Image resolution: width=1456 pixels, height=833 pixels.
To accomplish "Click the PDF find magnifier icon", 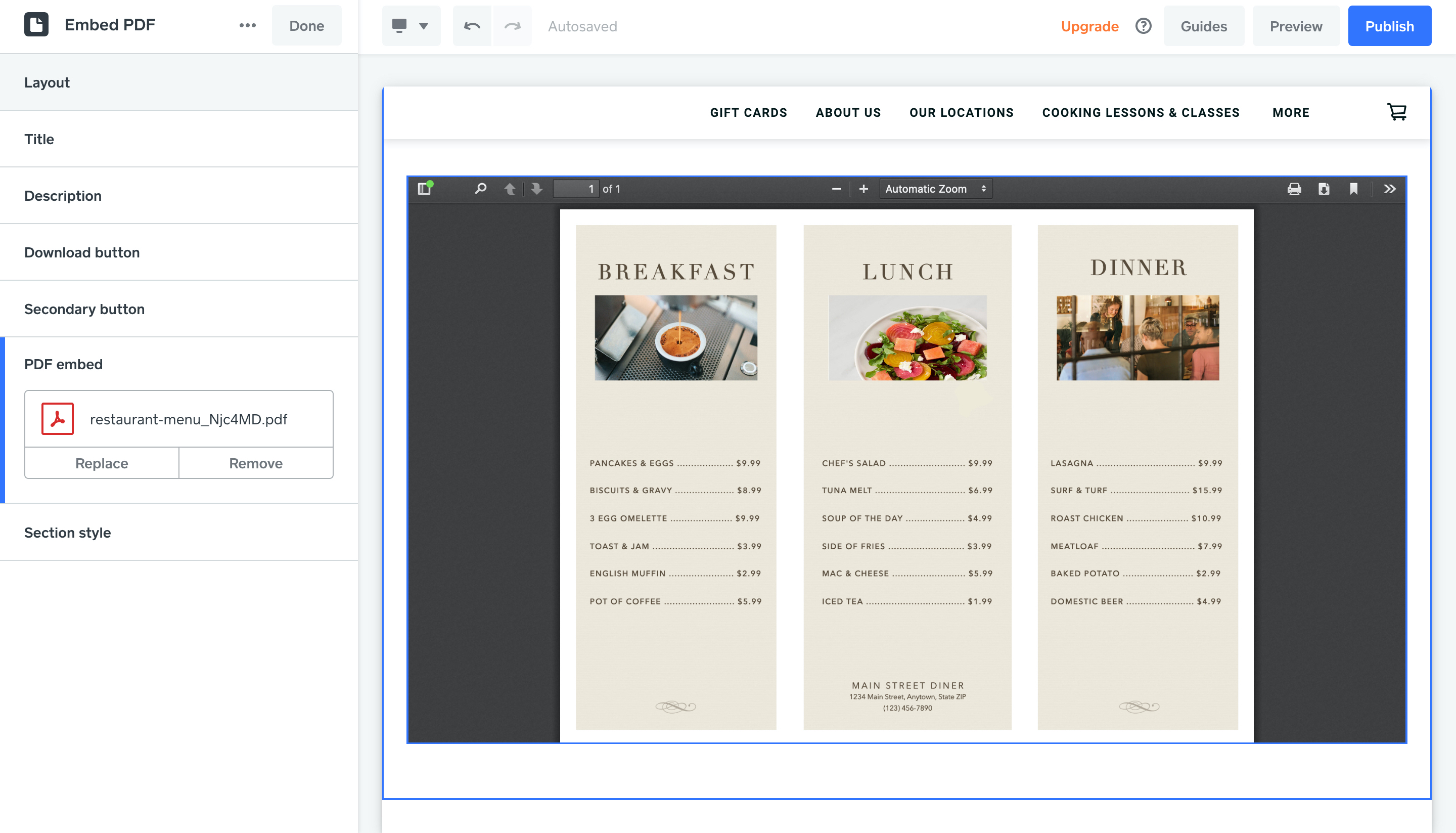I will (480, 189).
